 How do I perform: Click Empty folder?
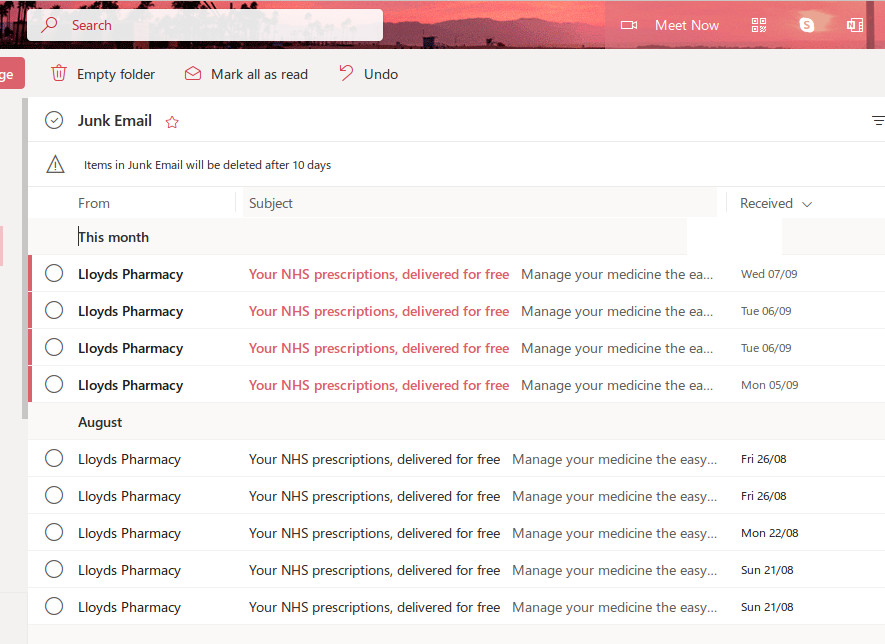[103, 74]
